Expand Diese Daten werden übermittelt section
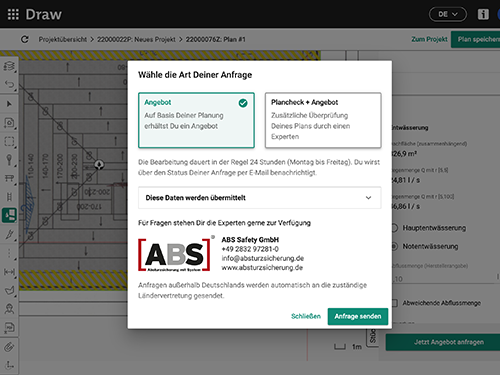The height and width of the screenshot is (375, 500). click(260, 198)
